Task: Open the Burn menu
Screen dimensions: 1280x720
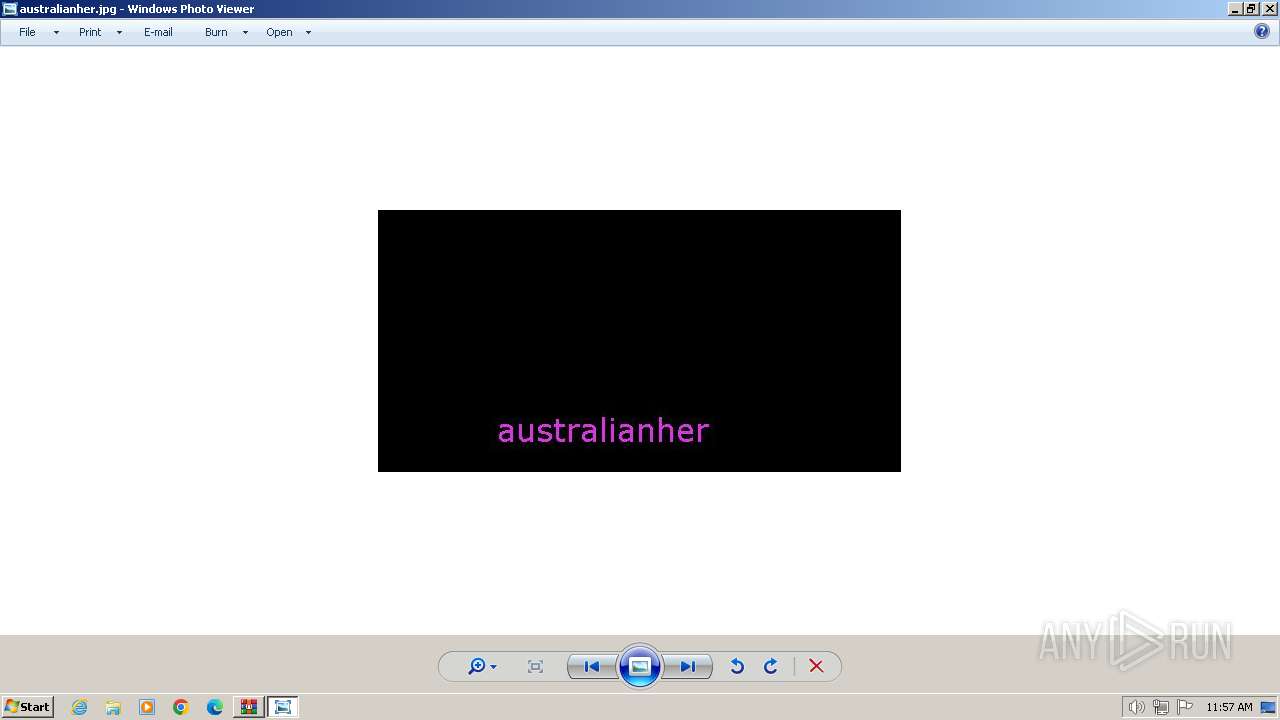Action: point(216,32)
